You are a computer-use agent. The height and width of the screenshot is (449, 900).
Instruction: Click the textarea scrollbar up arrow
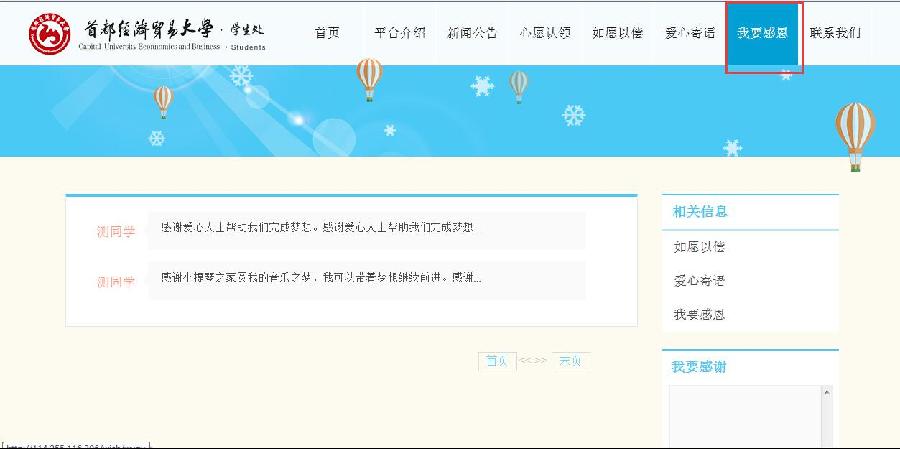coord(827,393)
